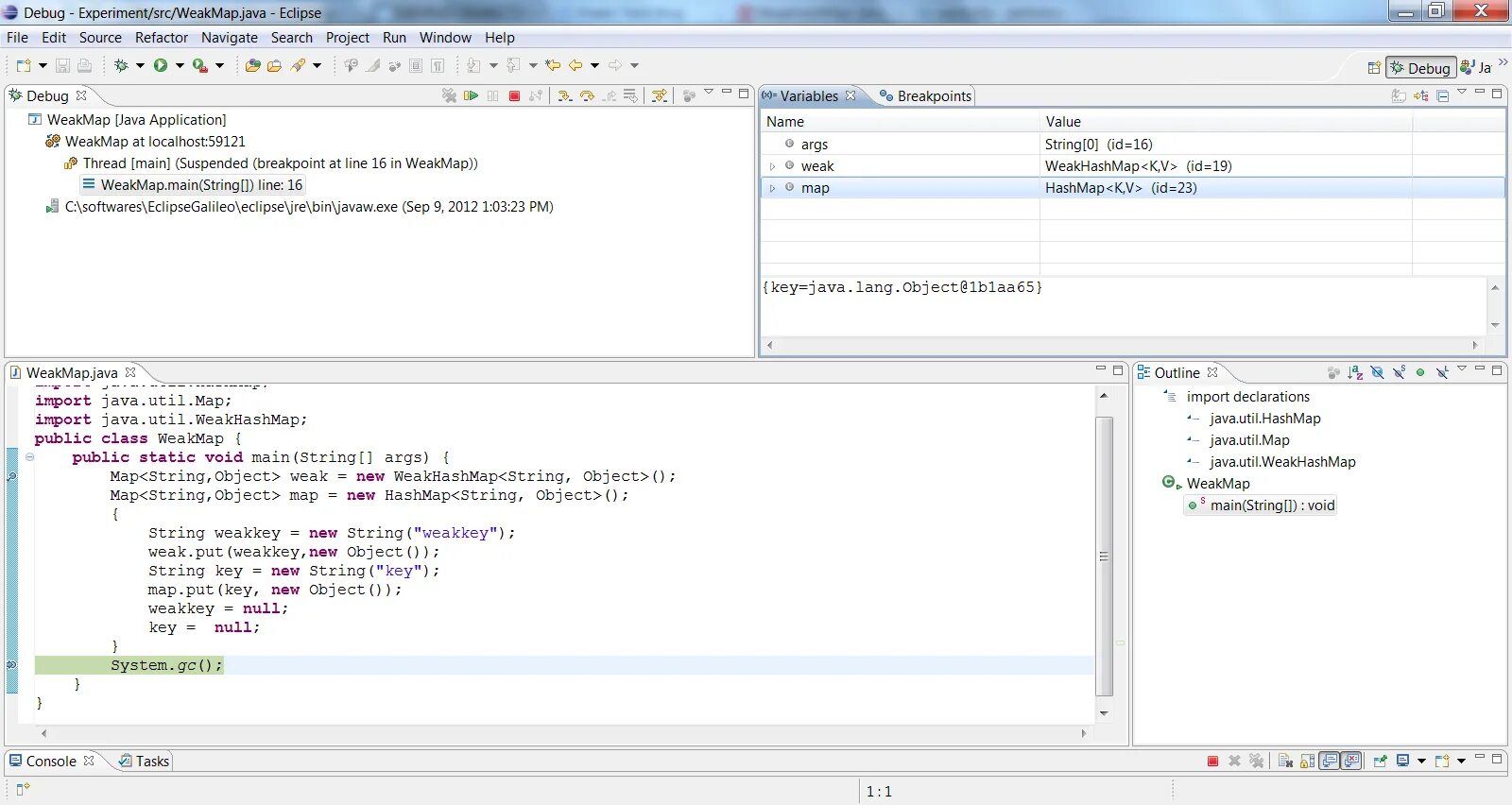Close the WeakMap.java editor tab
The width and height of the screenshot is (1512, 805).
tap(130, 372)
